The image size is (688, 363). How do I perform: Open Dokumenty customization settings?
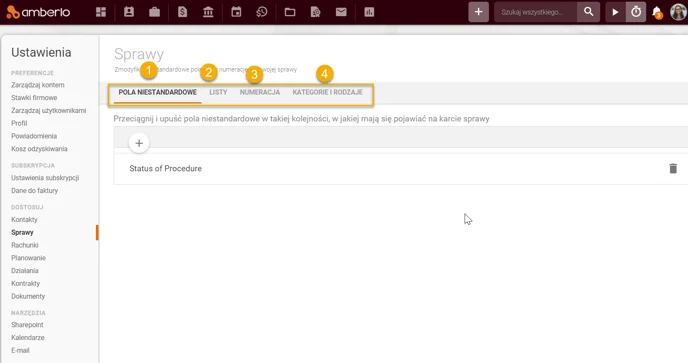28,296
